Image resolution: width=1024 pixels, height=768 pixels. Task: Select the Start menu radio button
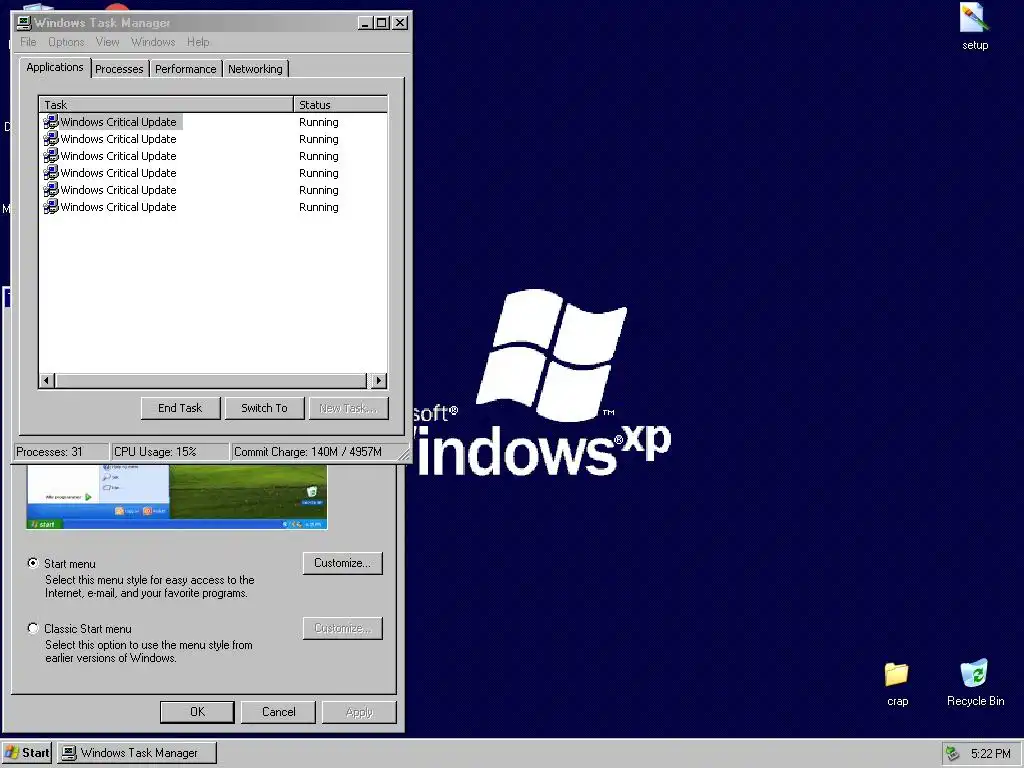[x=33, y=563]
